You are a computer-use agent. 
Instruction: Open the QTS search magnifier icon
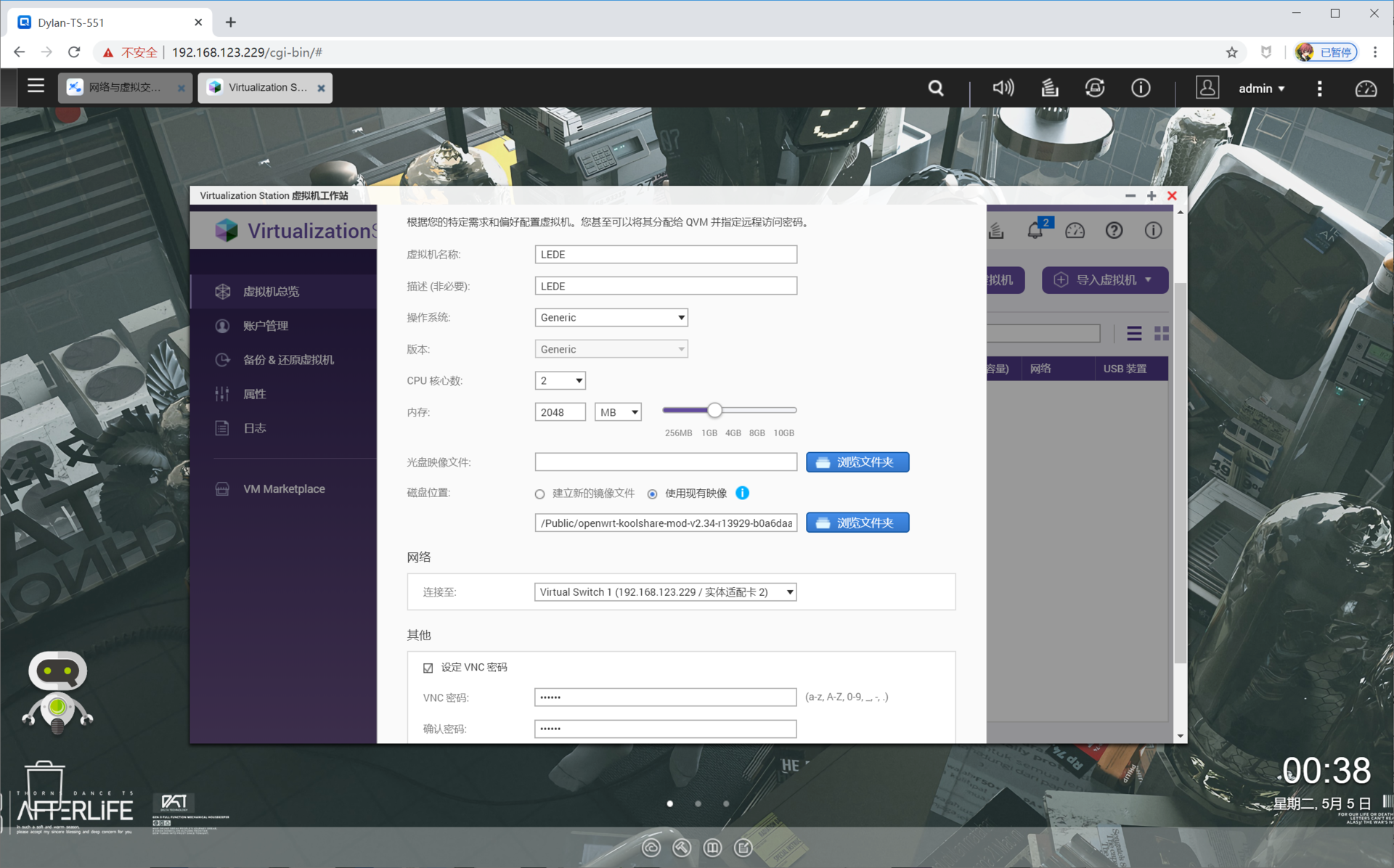[x=936, y=89]
